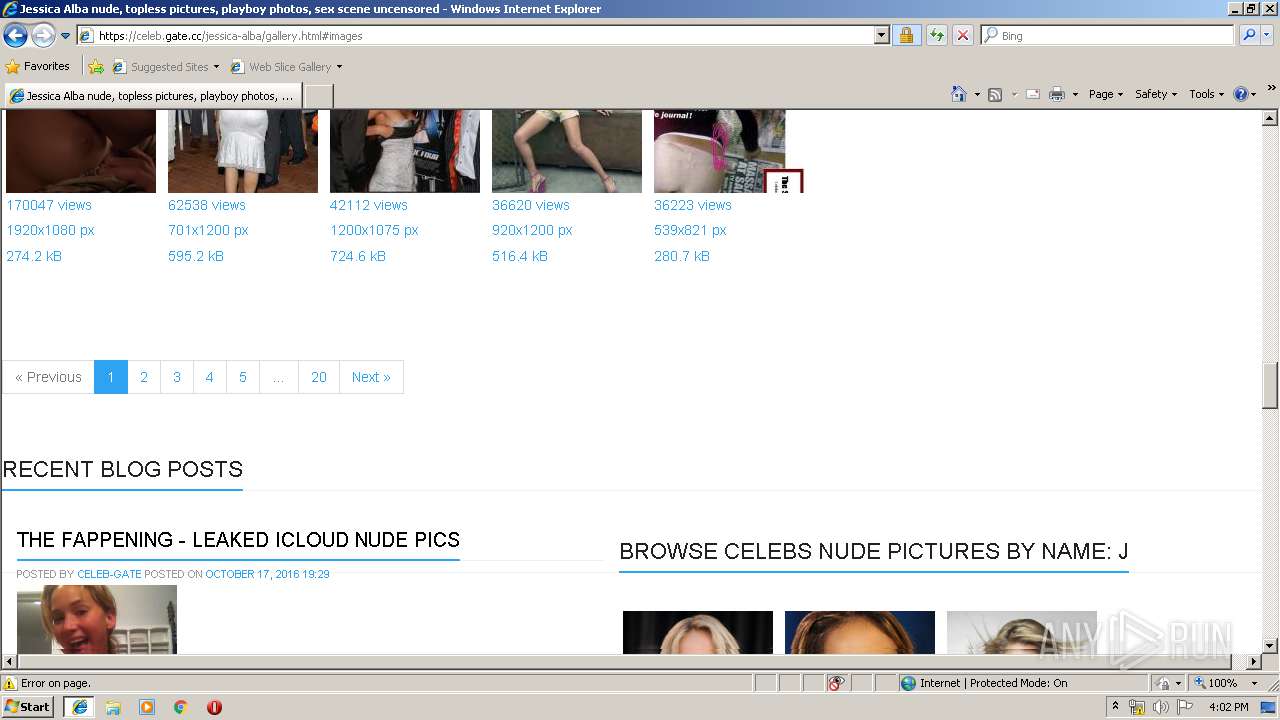
Task: Click the network tray icon
Action: [x=1137, y=707]
